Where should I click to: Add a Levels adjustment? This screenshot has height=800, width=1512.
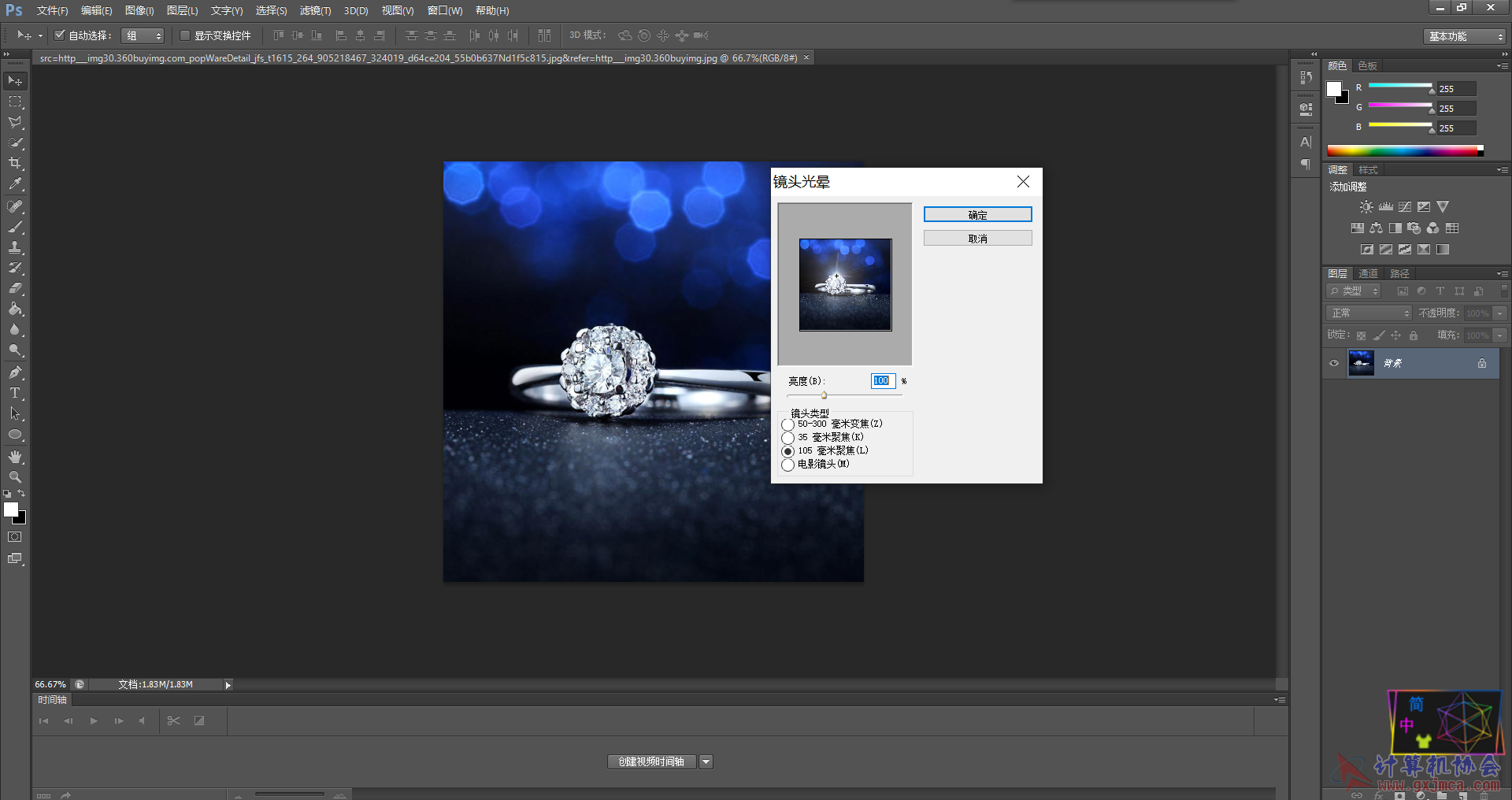[x=1386, y=207]
